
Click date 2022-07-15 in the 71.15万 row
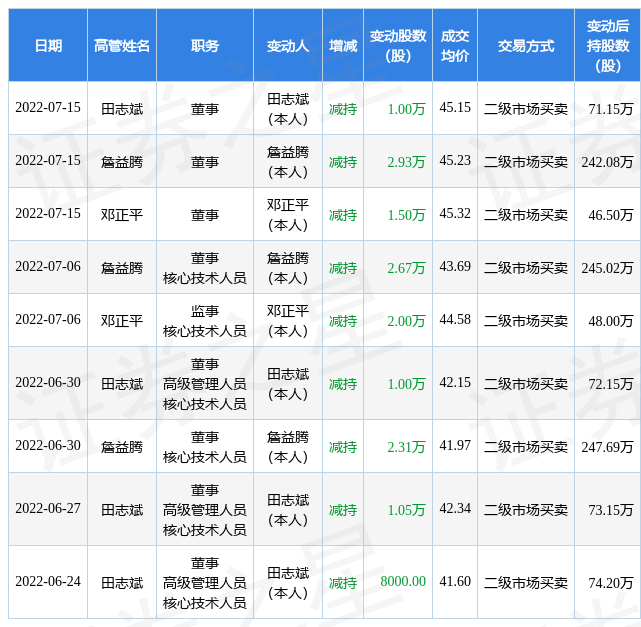click(x=48, y=107)
